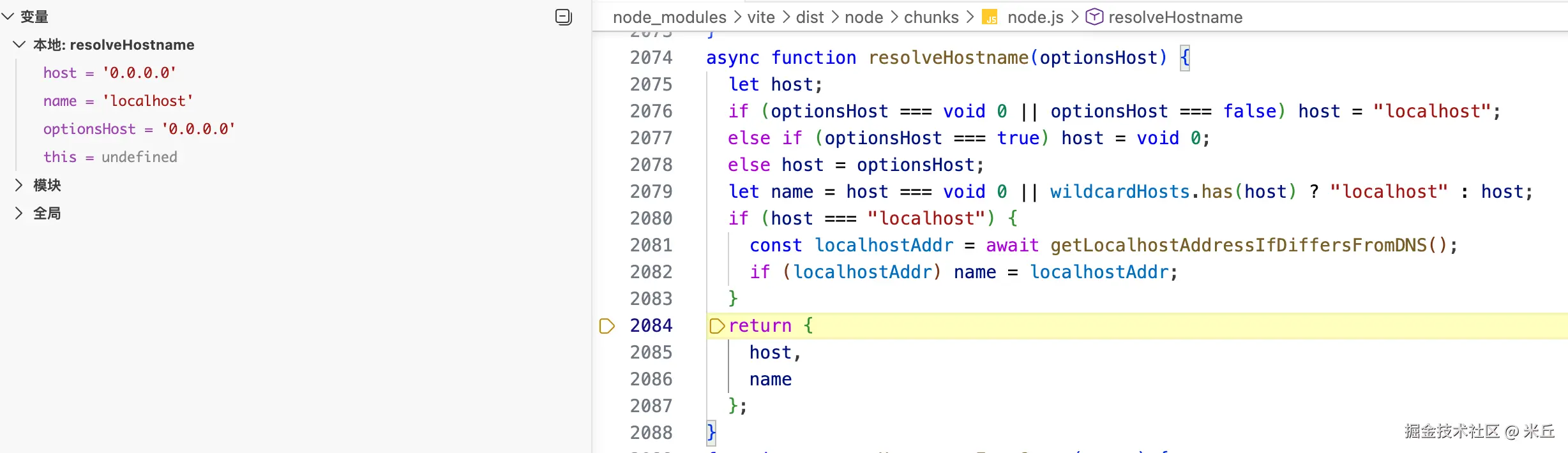Open node_modules breadcrumb
This screenshot has height=453, width=1568.
(670, 17)
